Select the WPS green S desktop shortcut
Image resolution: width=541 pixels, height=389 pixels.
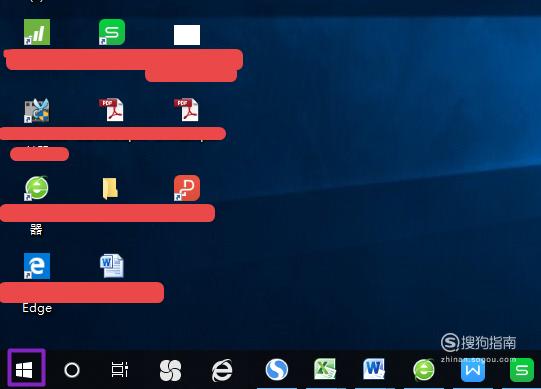[111, 32]
